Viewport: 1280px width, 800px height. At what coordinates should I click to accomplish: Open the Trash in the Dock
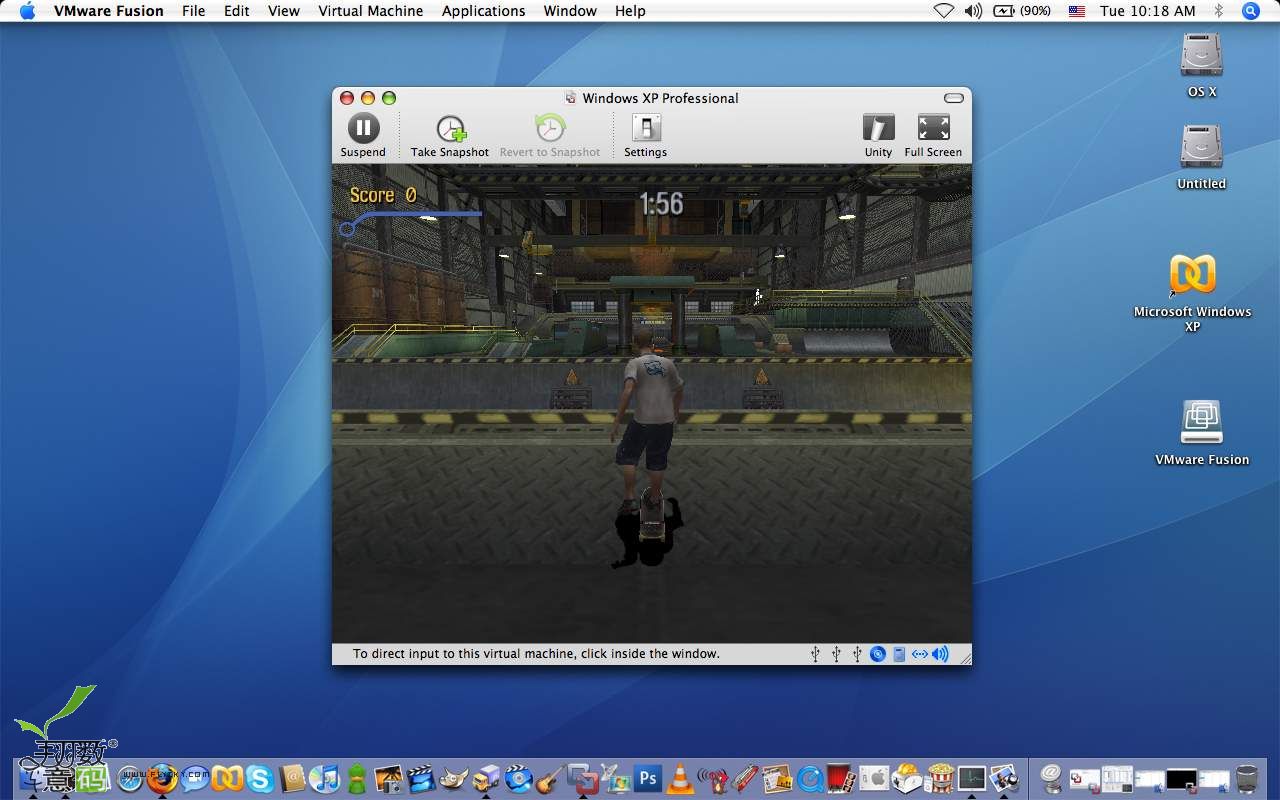coord(1247,778)
